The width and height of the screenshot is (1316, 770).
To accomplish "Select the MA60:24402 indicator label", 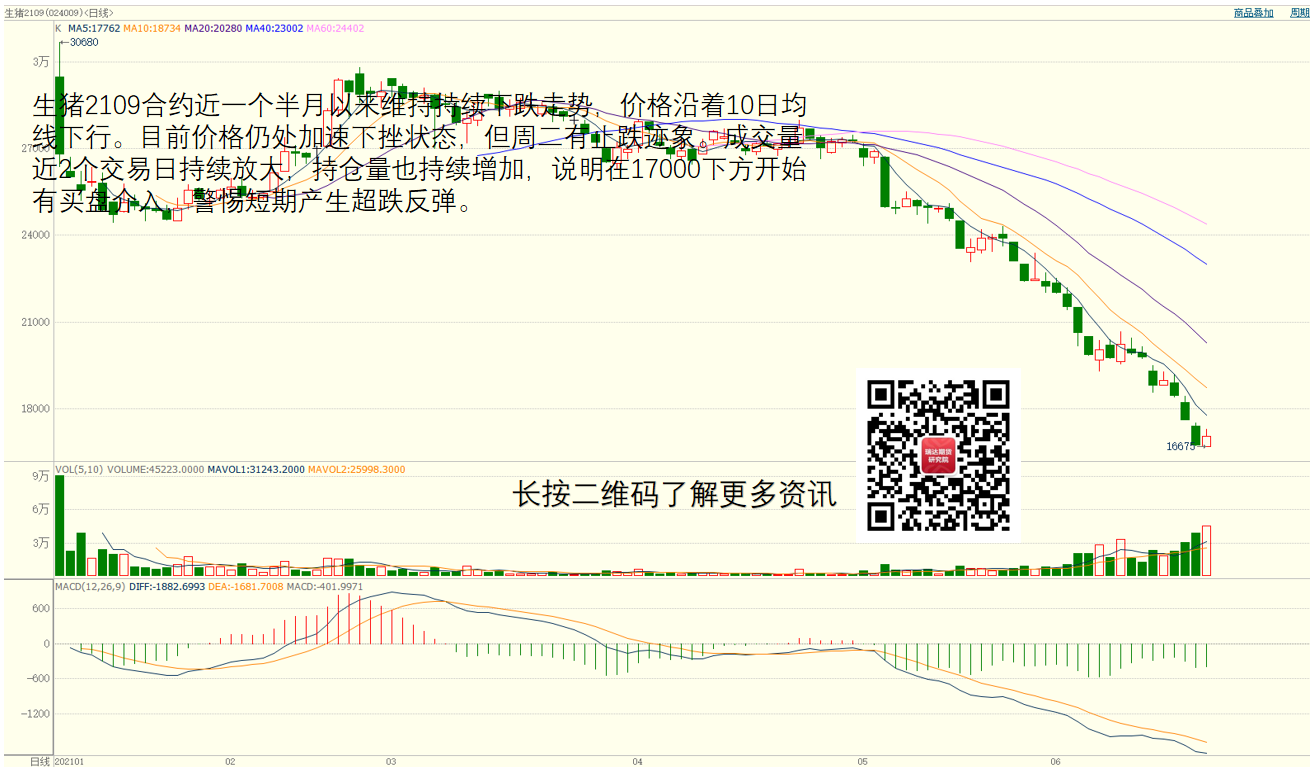I will coord(335,29).
